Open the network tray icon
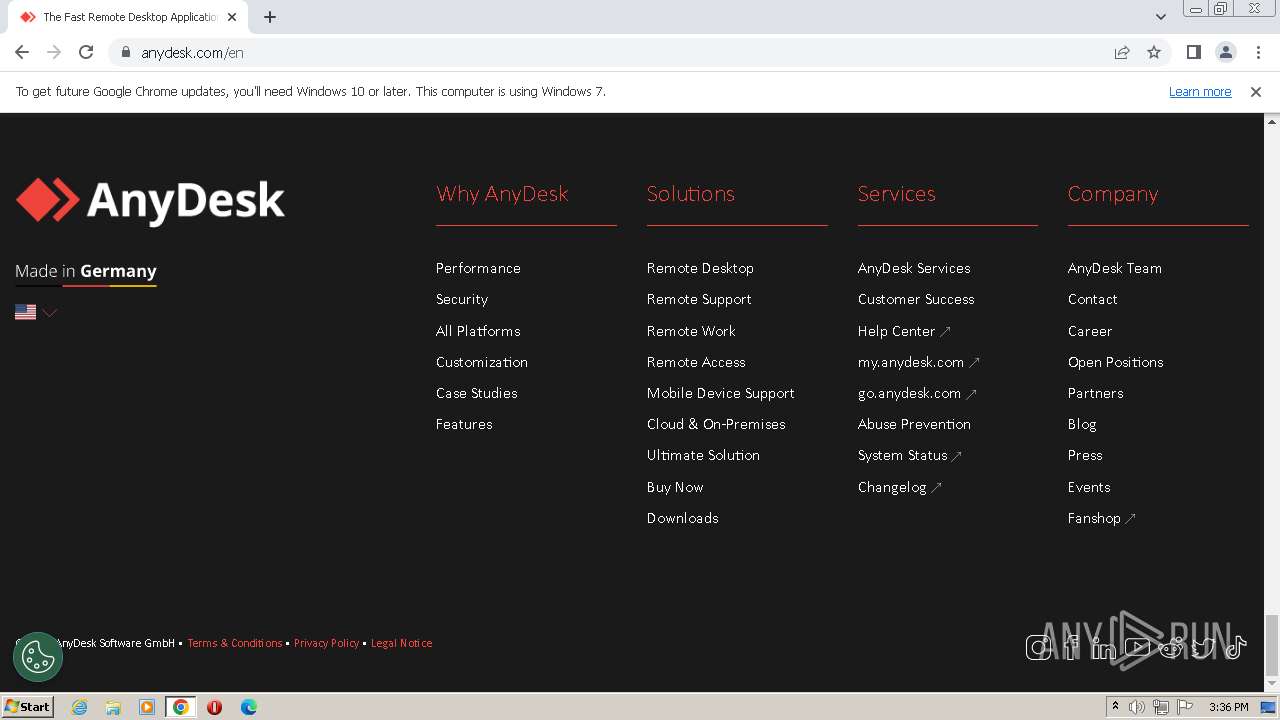 [1161, 707]
